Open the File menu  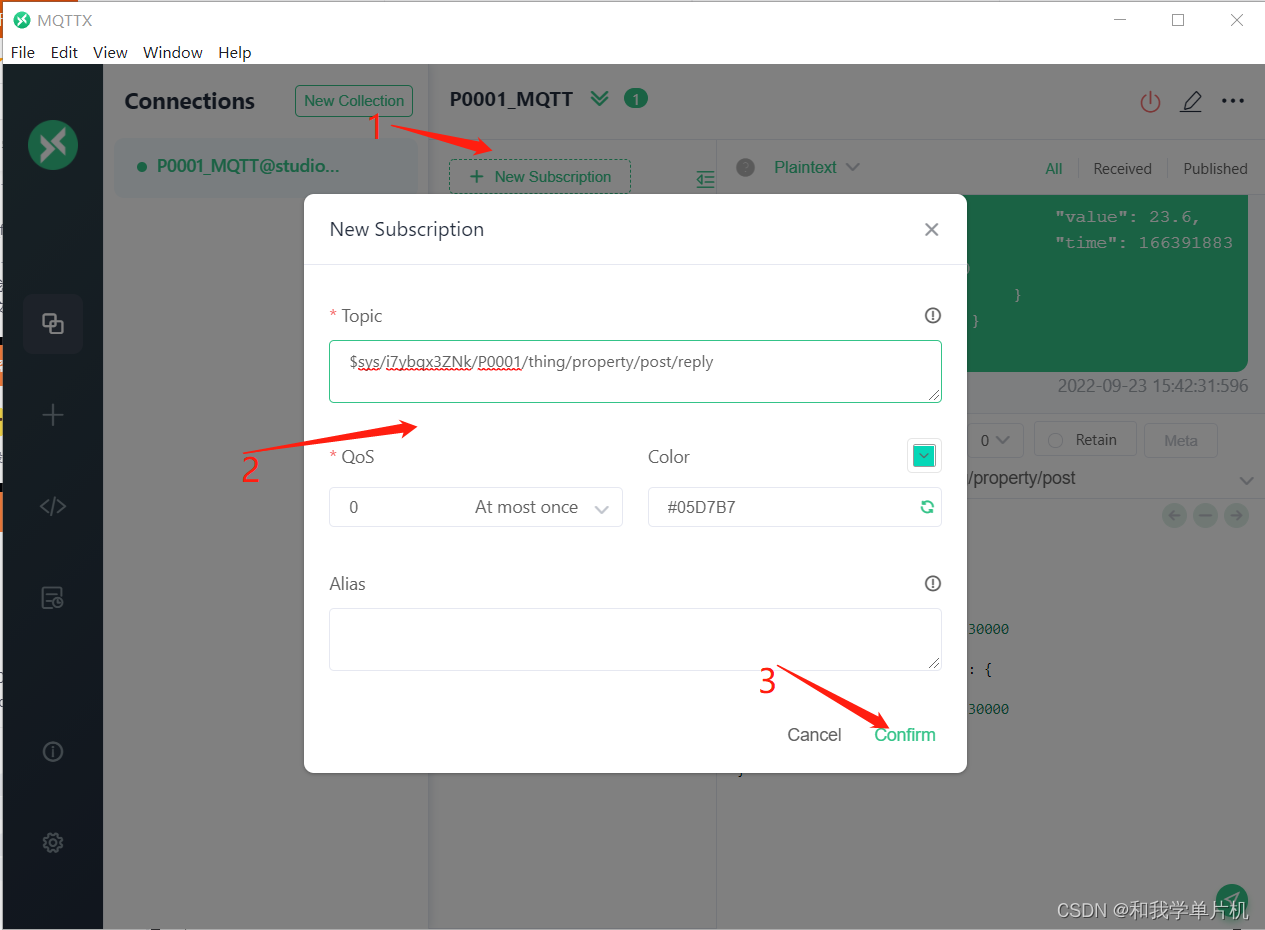pyautogui.click(x=22, y=52)
